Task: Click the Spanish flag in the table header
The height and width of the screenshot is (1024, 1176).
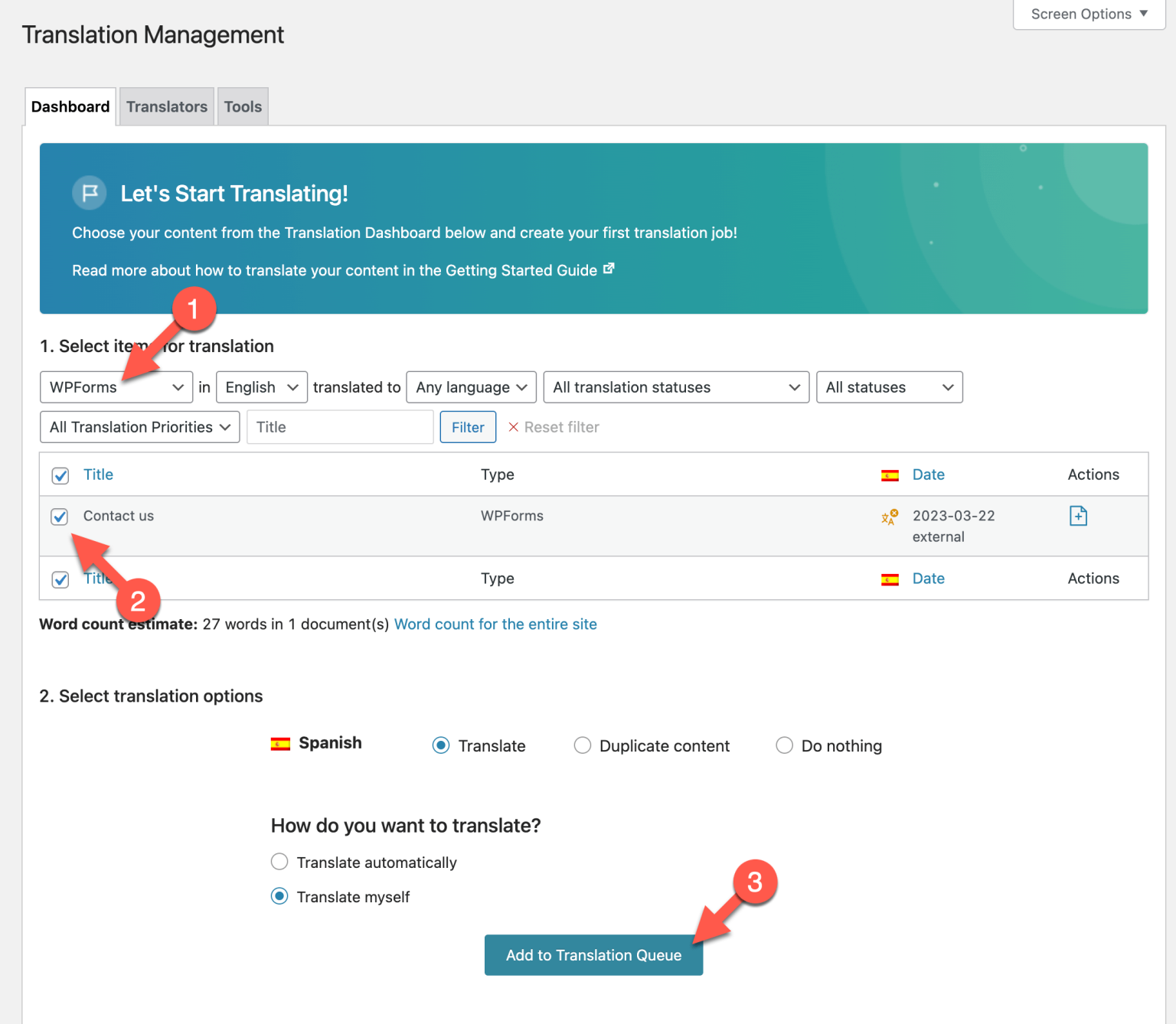Action: coord(890,474)
